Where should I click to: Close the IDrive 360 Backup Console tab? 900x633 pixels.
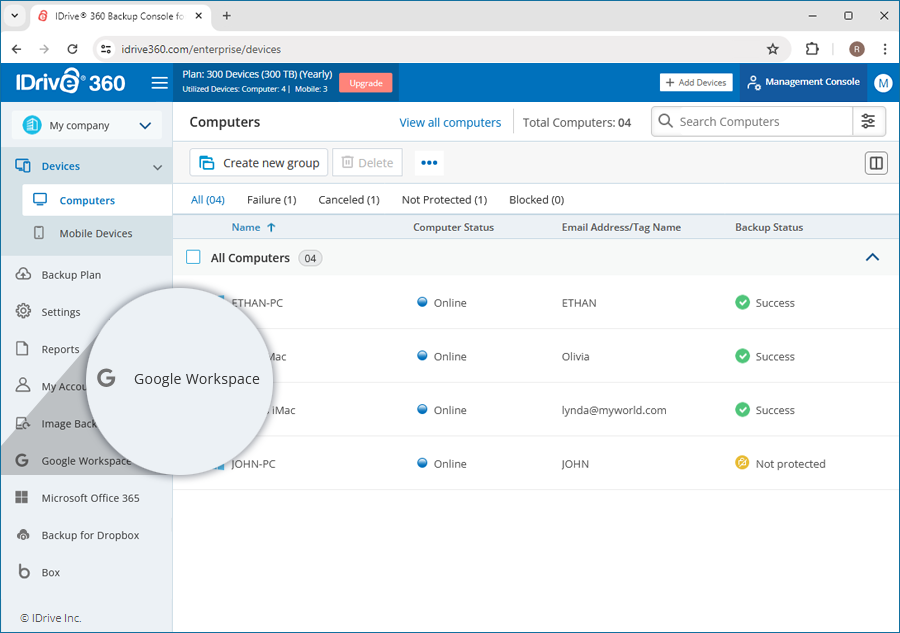point(199,16)
